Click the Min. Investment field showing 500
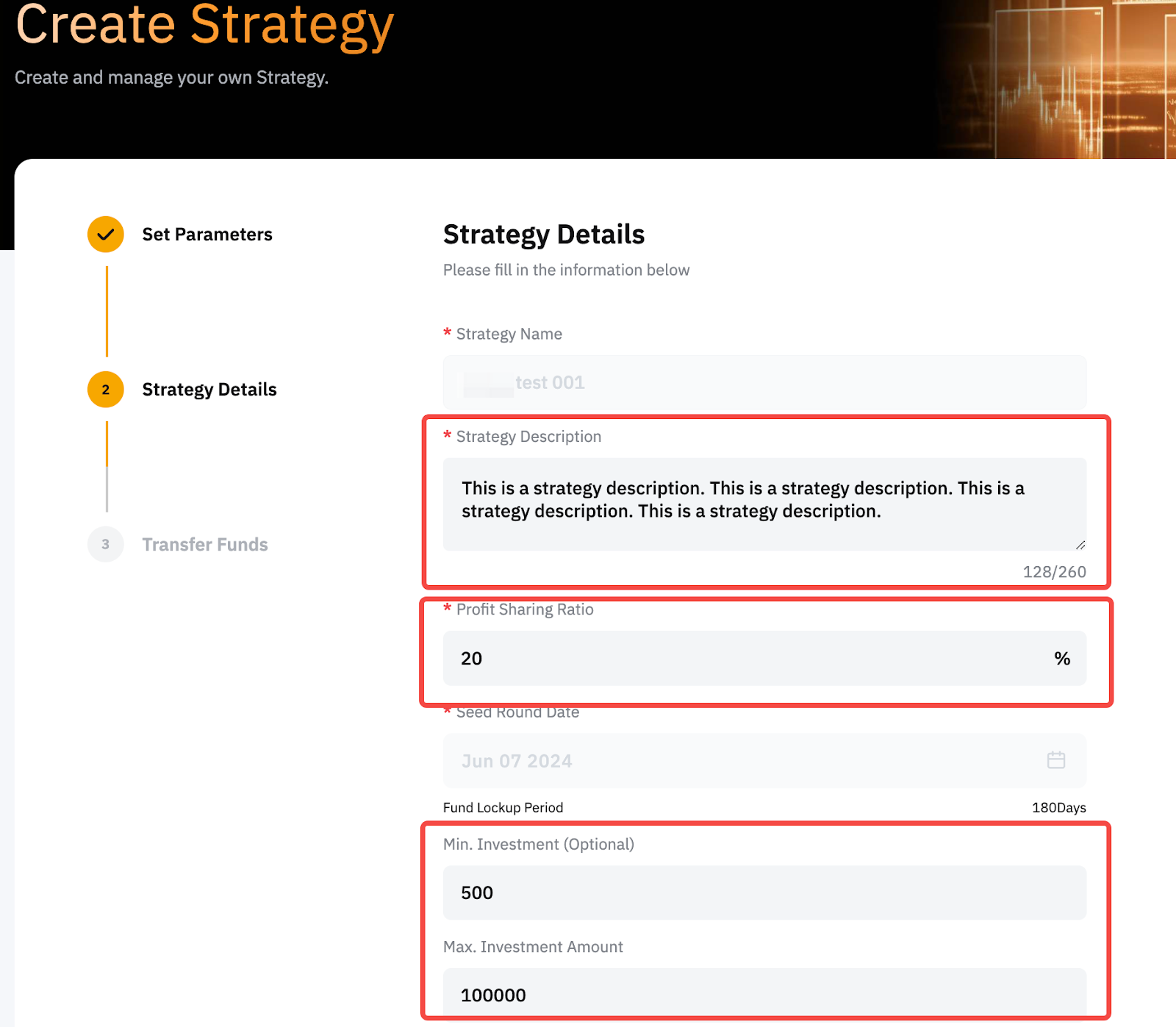 [764, 892]
